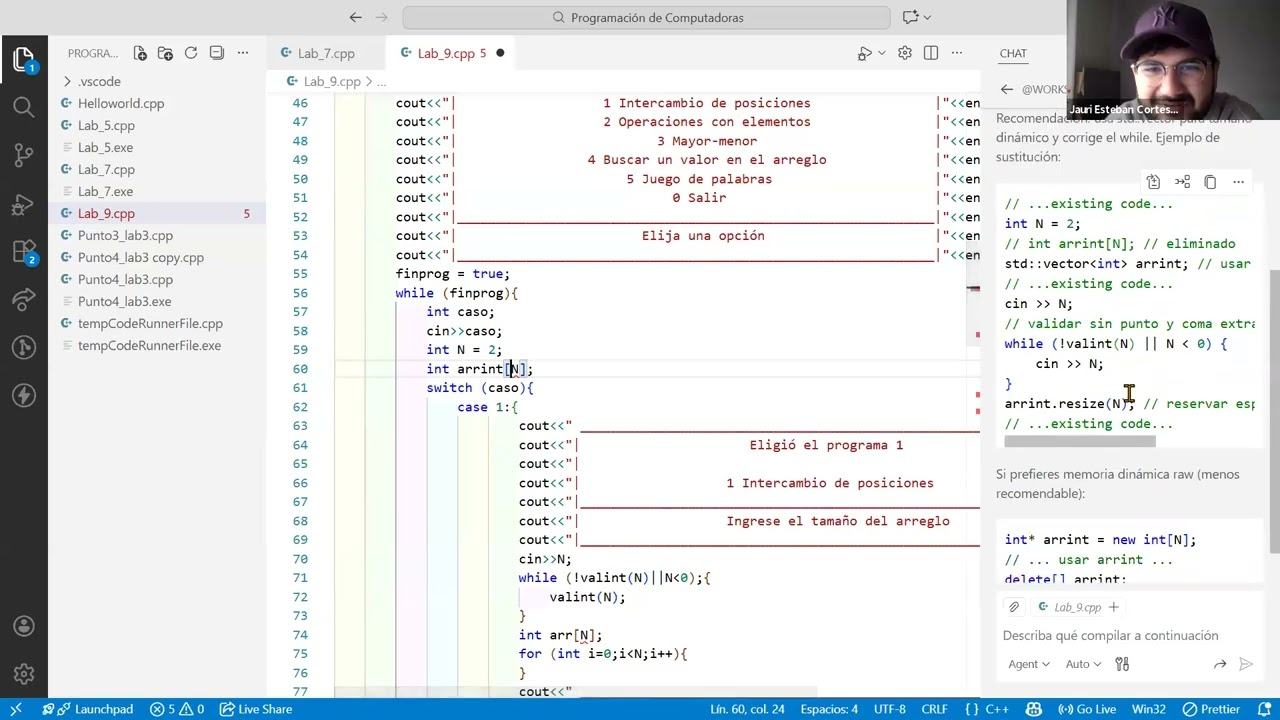Open the Agent mode dropdown

pyautogui.click(x=1029, y=664)
